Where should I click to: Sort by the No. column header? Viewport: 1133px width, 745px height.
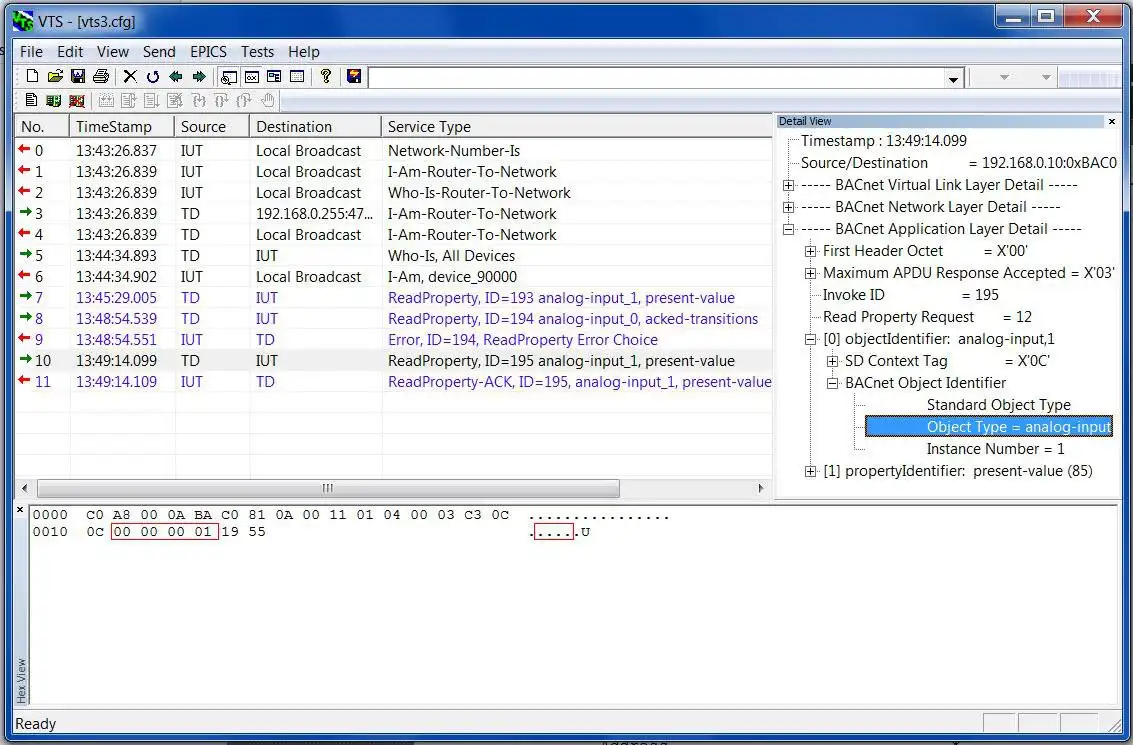(42, 126)
